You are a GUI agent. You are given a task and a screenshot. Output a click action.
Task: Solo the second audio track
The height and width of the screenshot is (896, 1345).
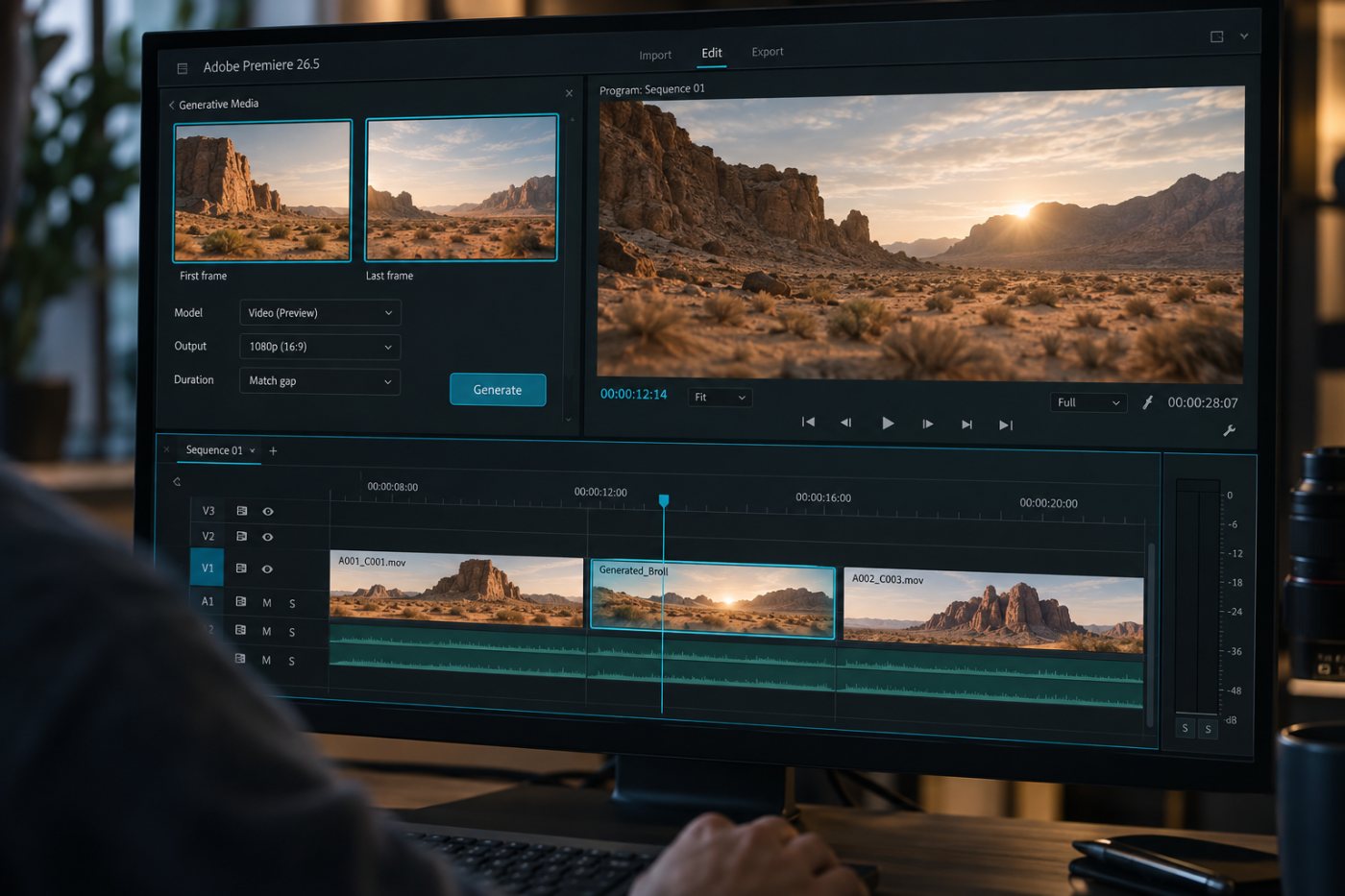coord(292,633)
